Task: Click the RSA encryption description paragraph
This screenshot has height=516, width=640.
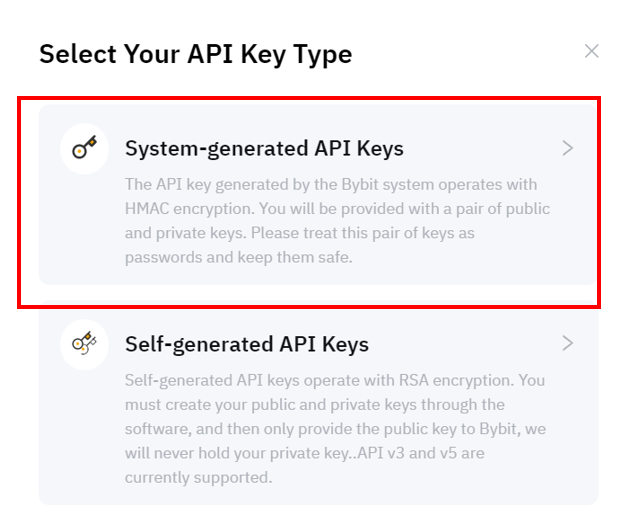Action: tap(336, 429)
